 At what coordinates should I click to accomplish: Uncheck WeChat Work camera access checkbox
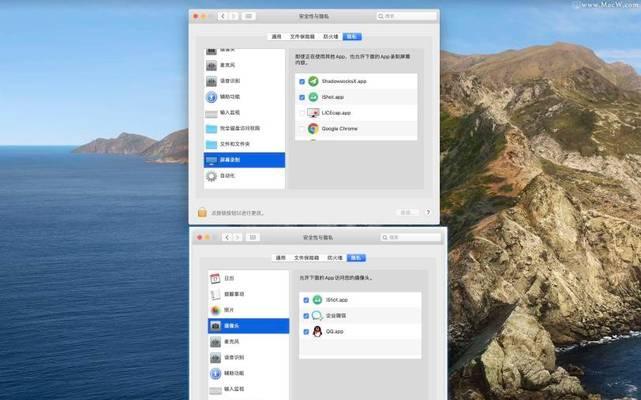click(306, 316)
